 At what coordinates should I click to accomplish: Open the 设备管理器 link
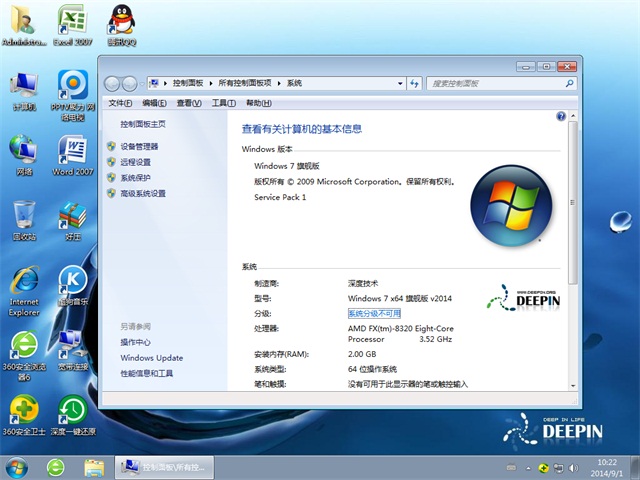139,146
